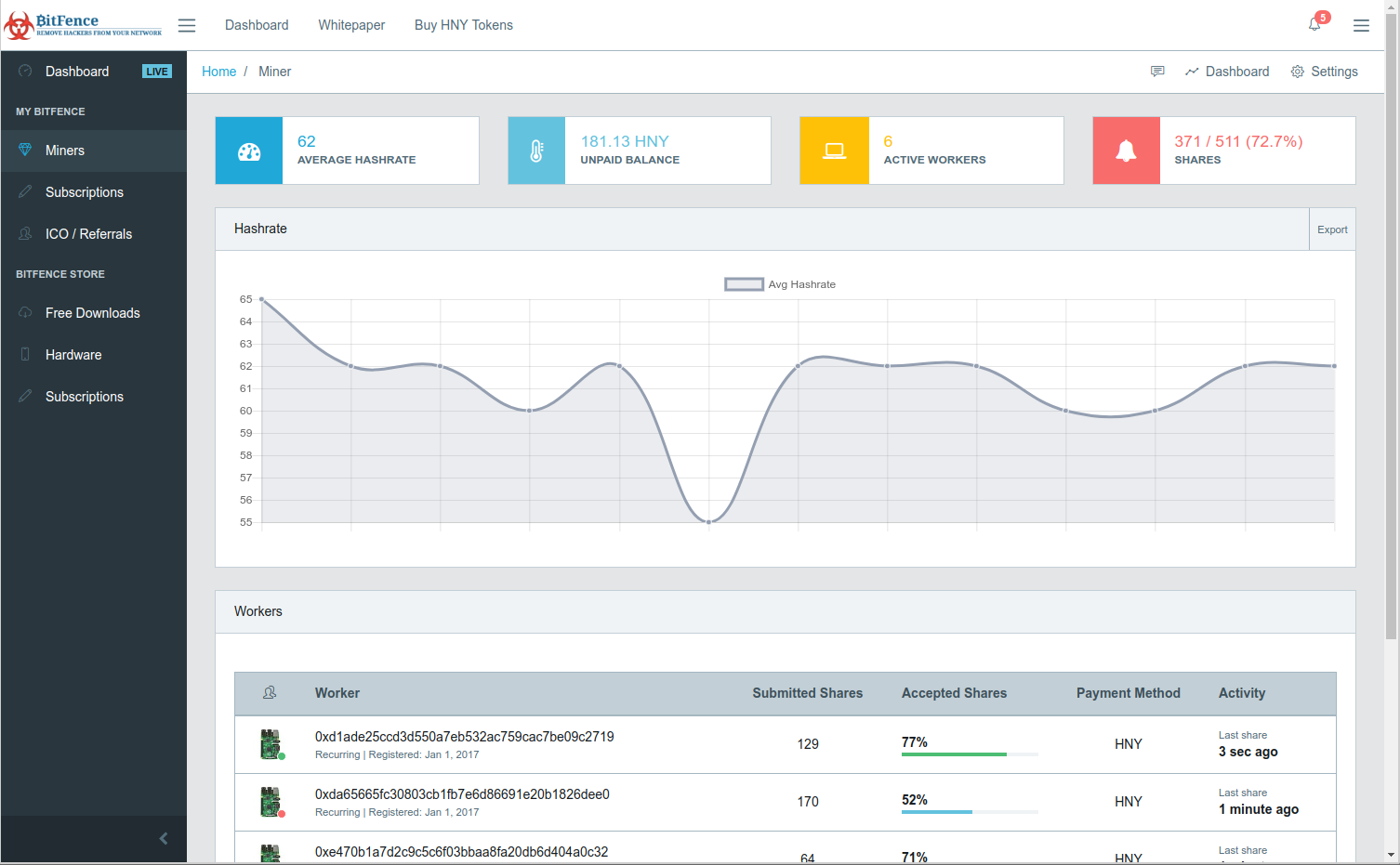Click the 52% accepted shares progress bar
This screenshot has width=1400, height=865.
click(970, 812)
